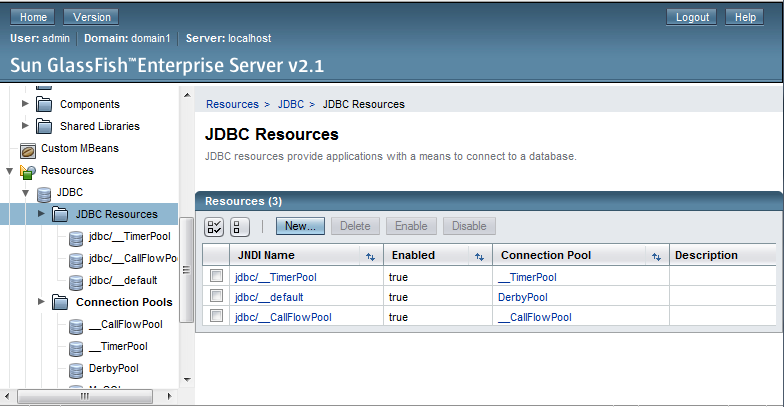Open jdbc/__TimerPool JNDI link in table
Viewport: 784px width, 407px height.
[x=276, y=277]
